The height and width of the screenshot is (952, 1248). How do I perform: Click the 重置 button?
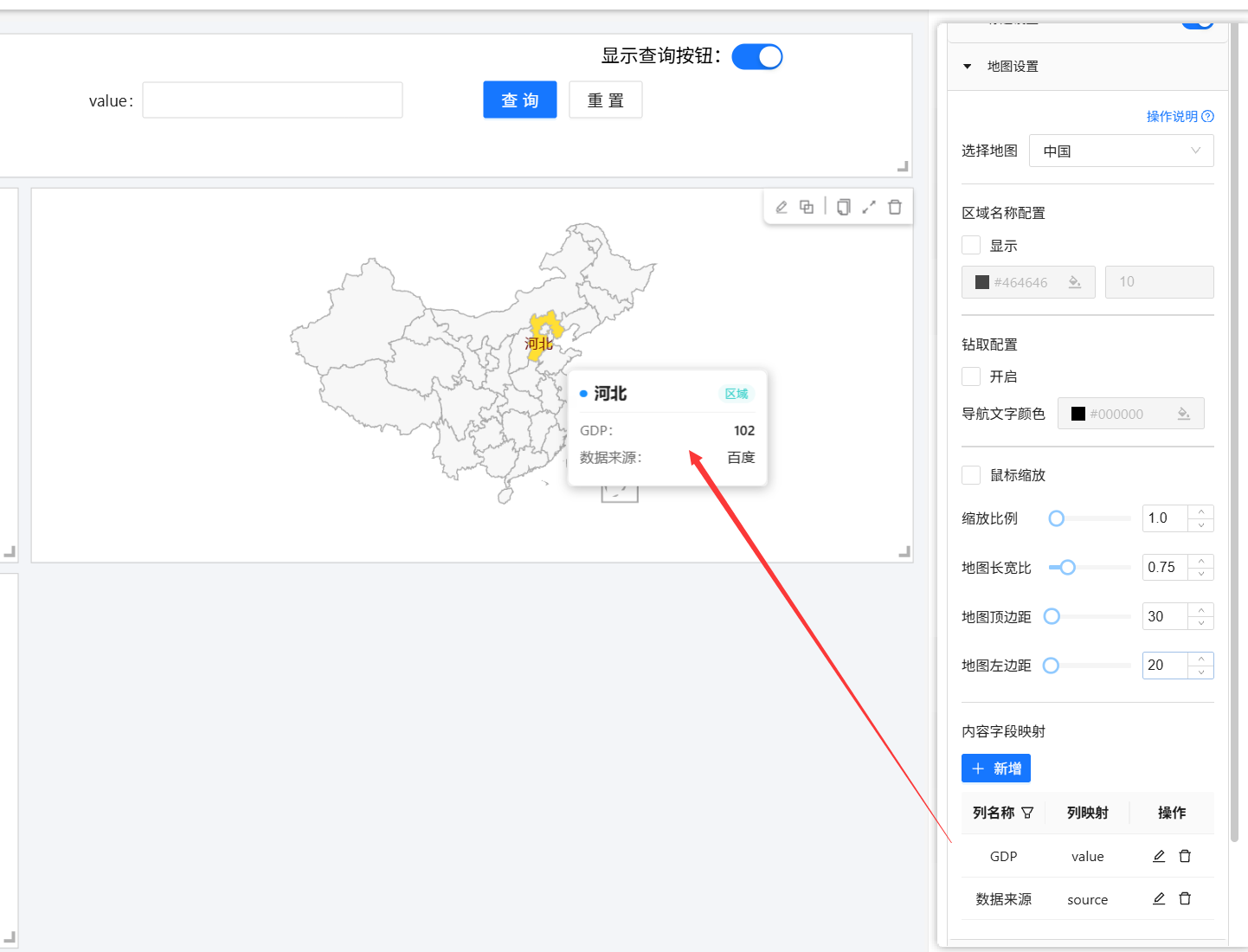[605, 100]
